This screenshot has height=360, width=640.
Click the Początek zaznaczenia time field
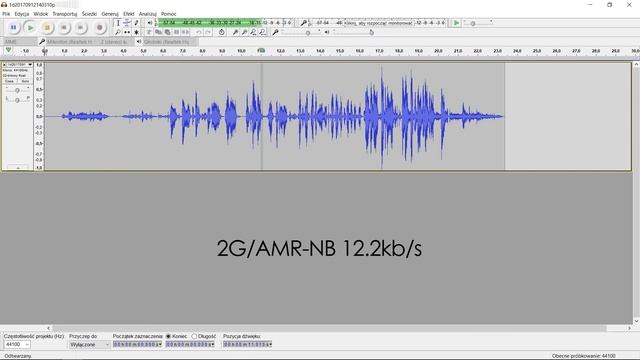point(137,344)
